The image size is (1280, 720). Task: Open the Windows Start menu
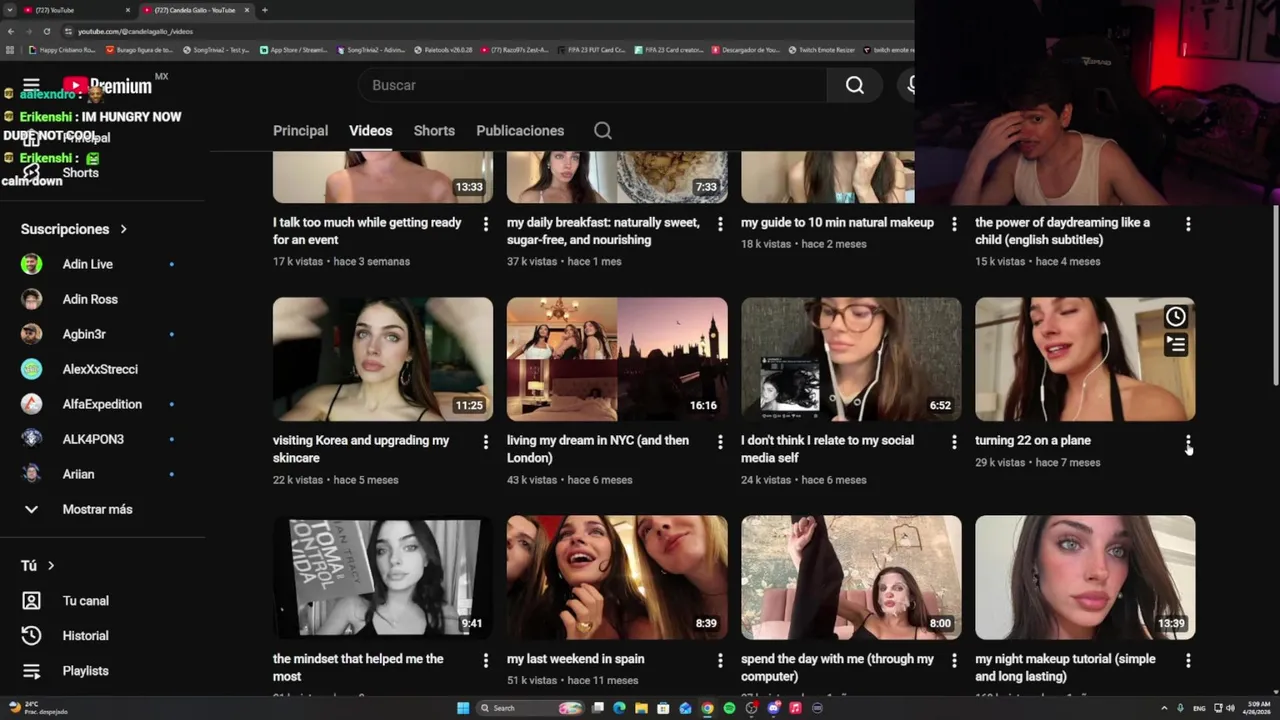pos(463,708)
